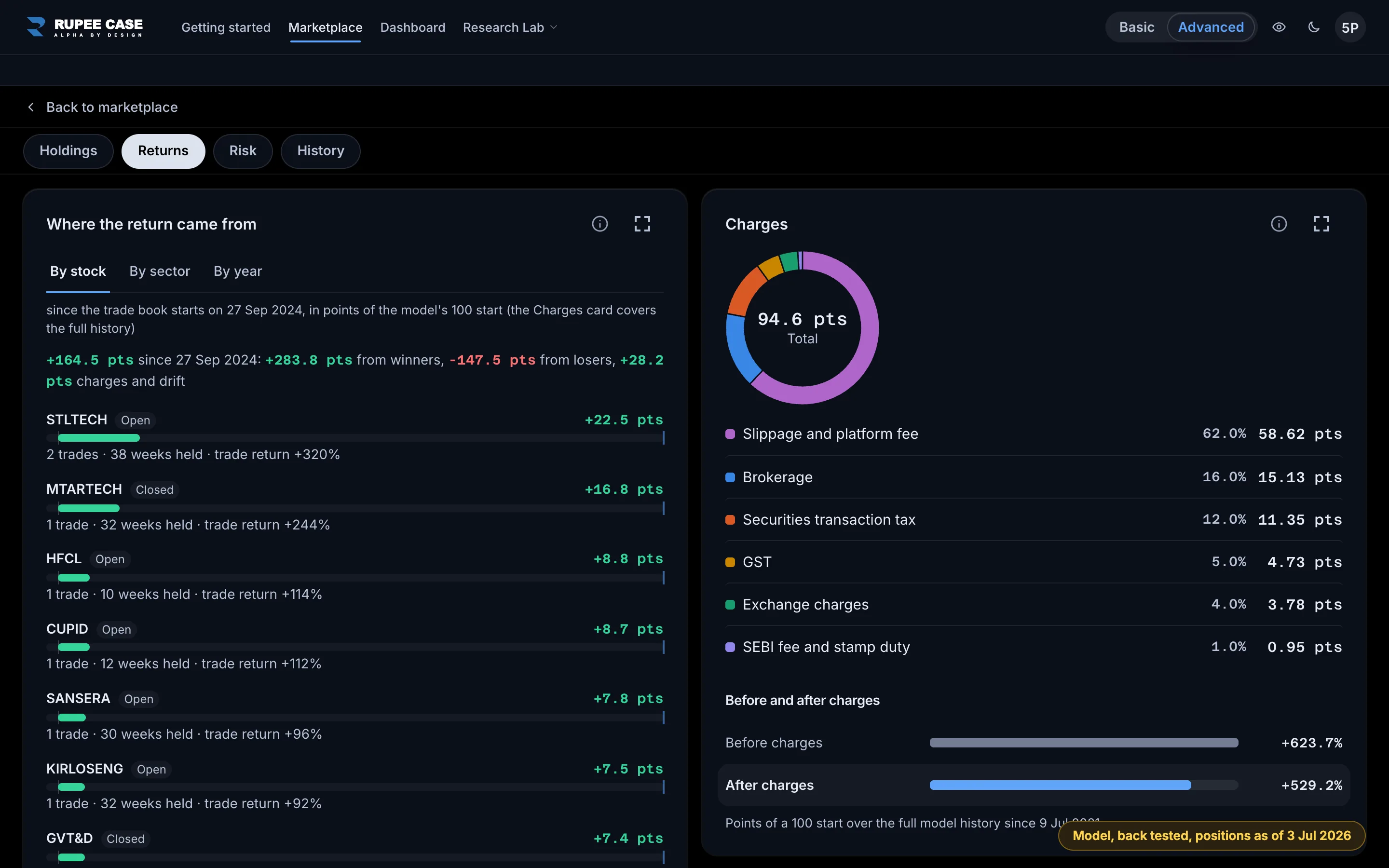The height and width of the screenshot is (868, 1389).
Task: Open the Dashboard page
Action: coord(413,27)
